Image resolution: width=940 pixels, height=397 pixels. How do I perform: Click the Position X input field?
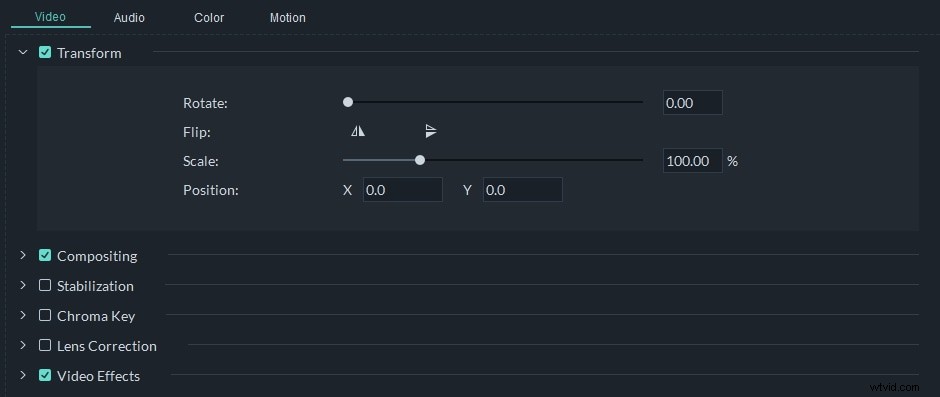tap(403, 190)
